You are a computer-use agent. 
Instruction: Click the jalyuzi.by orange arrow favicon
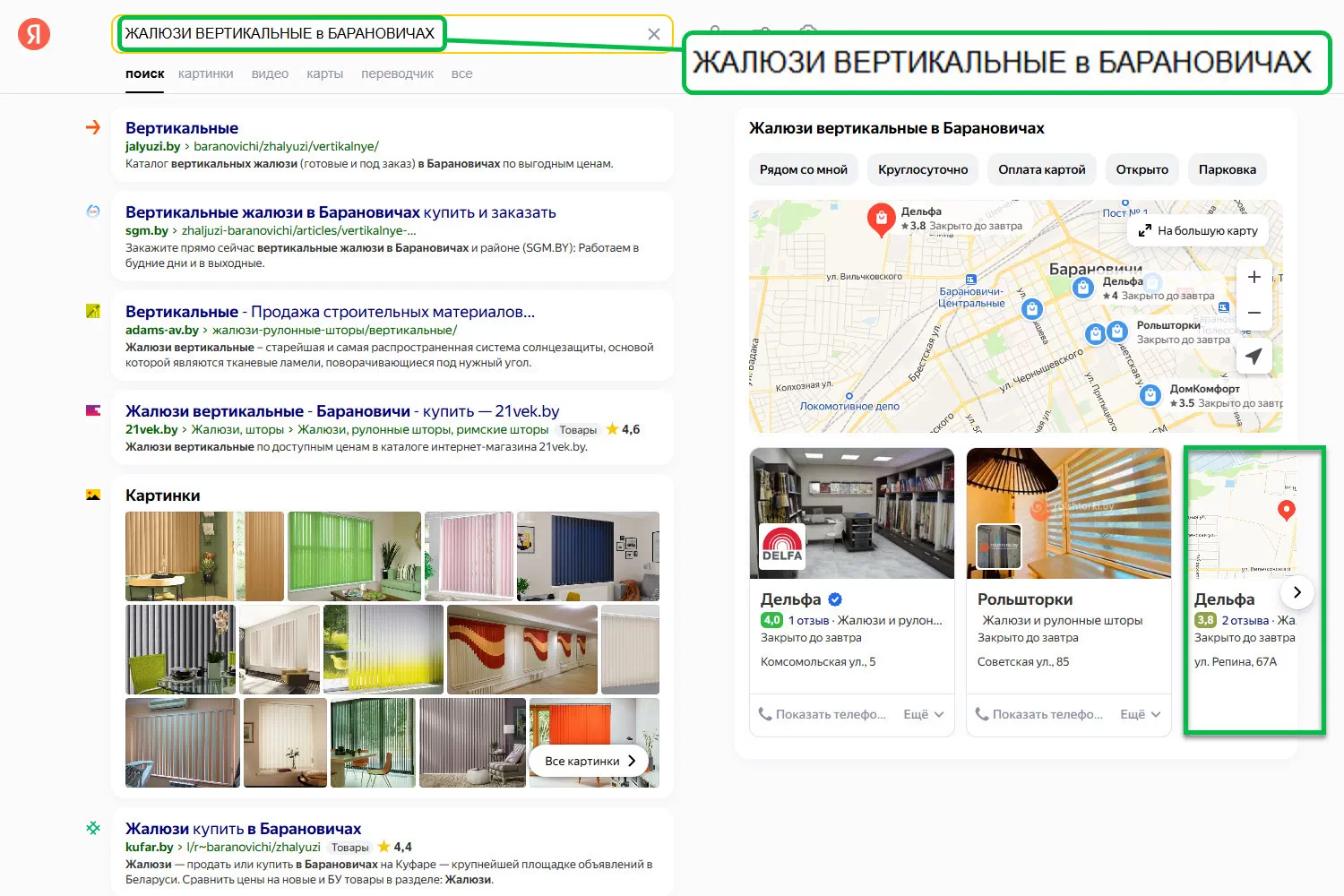pos(93,128)
